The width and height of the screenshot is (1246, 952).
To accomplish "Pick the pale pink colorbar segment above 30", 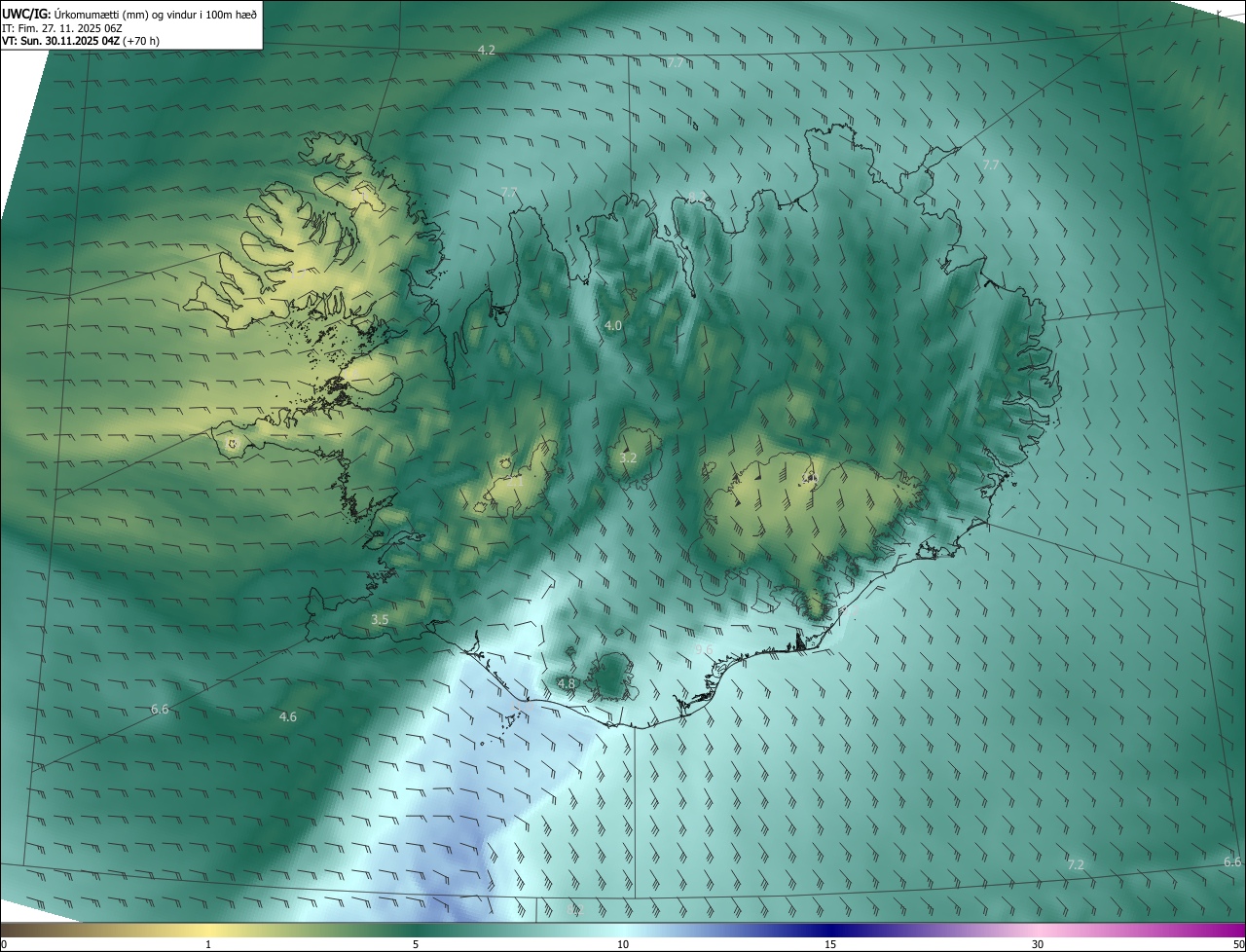I will [x=1038, y=930].
